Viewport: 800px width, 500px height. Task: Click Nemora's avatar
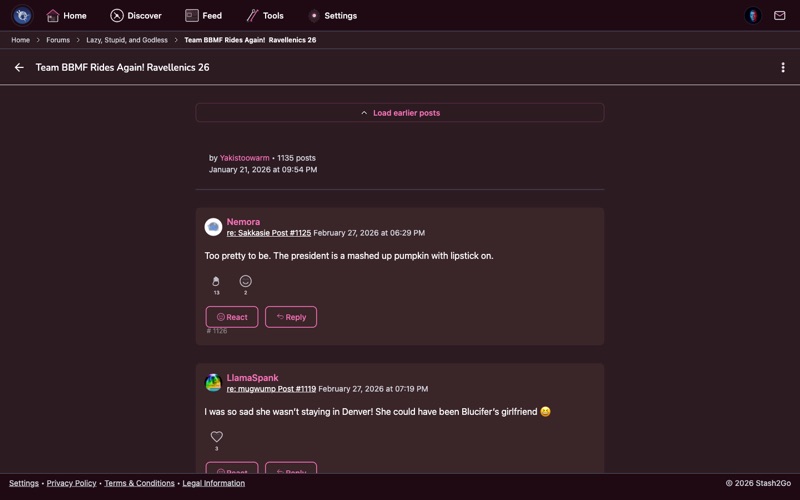click(213, 227)
